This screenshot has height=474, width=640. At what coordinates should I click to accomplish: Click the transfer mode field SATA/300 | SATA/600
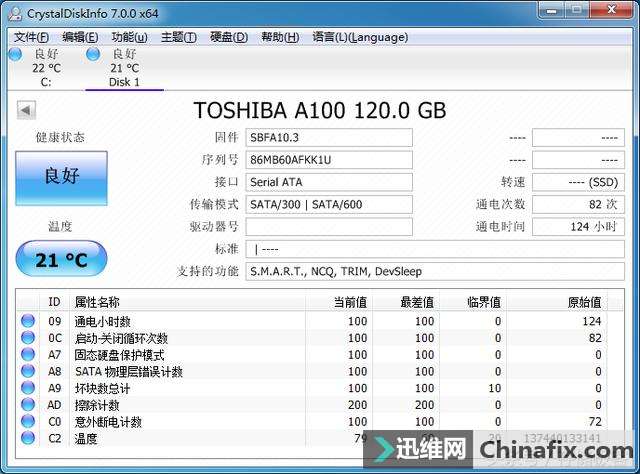(x=329, y=204)
